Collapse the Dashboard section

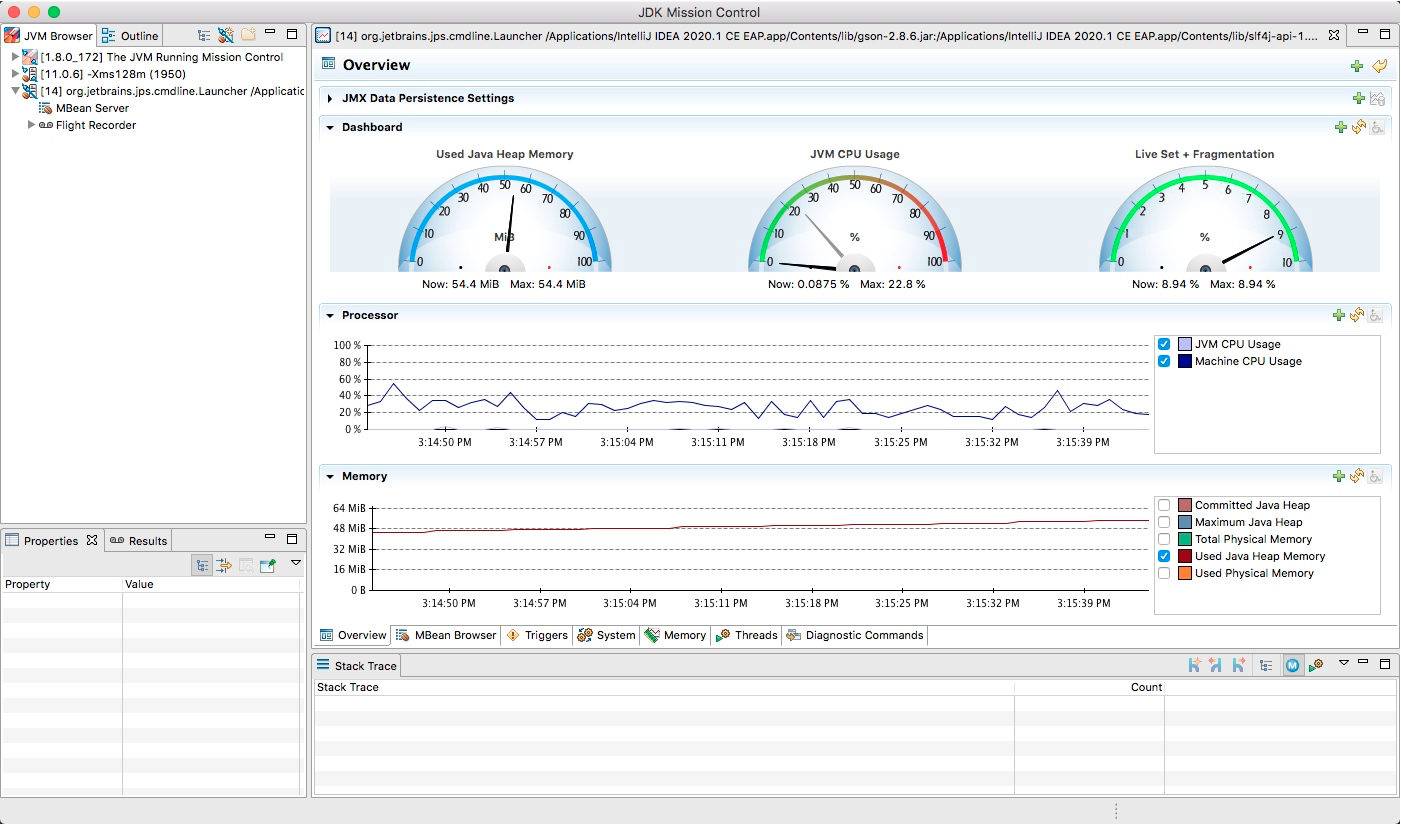[x=330, y=128]
